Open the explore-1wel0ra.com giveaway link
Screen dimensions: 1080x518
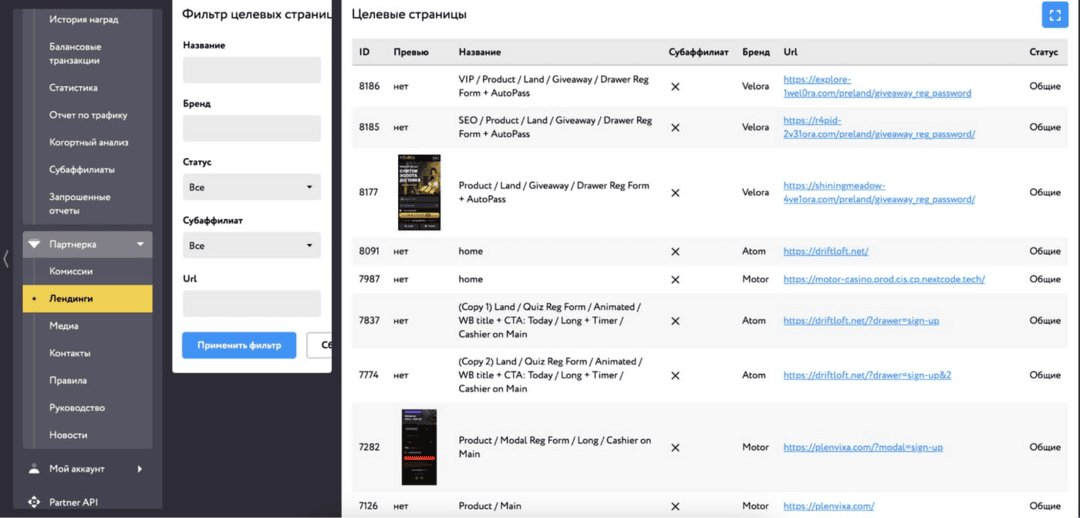[877, 86]
